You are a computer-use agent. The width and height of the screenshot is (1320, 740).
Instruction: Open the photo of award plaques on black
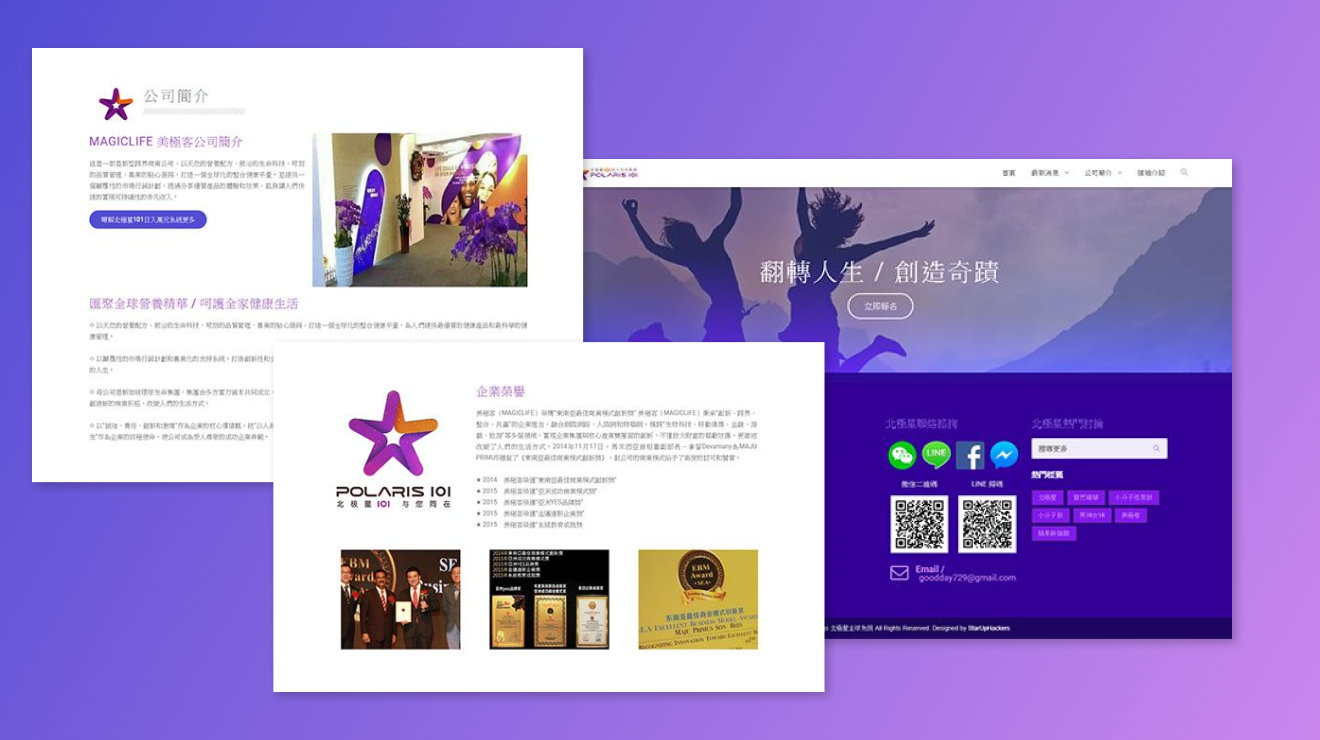click(549, 599)
